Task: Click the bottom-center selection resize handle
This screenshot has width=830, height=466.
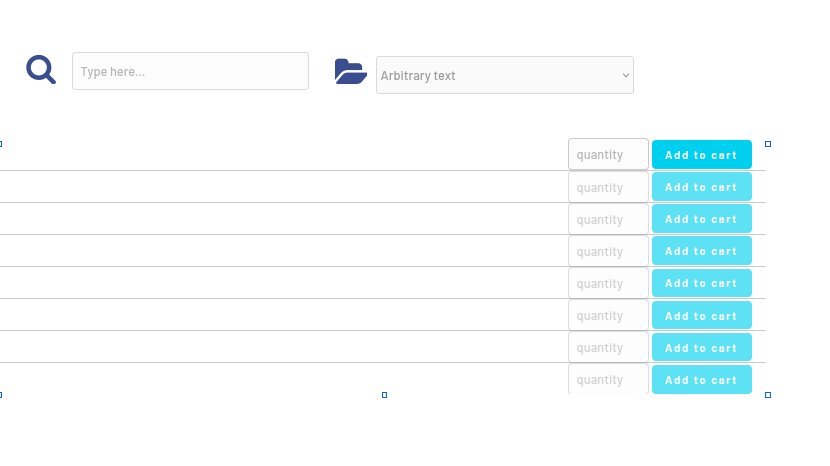Action: coord(384,395)
